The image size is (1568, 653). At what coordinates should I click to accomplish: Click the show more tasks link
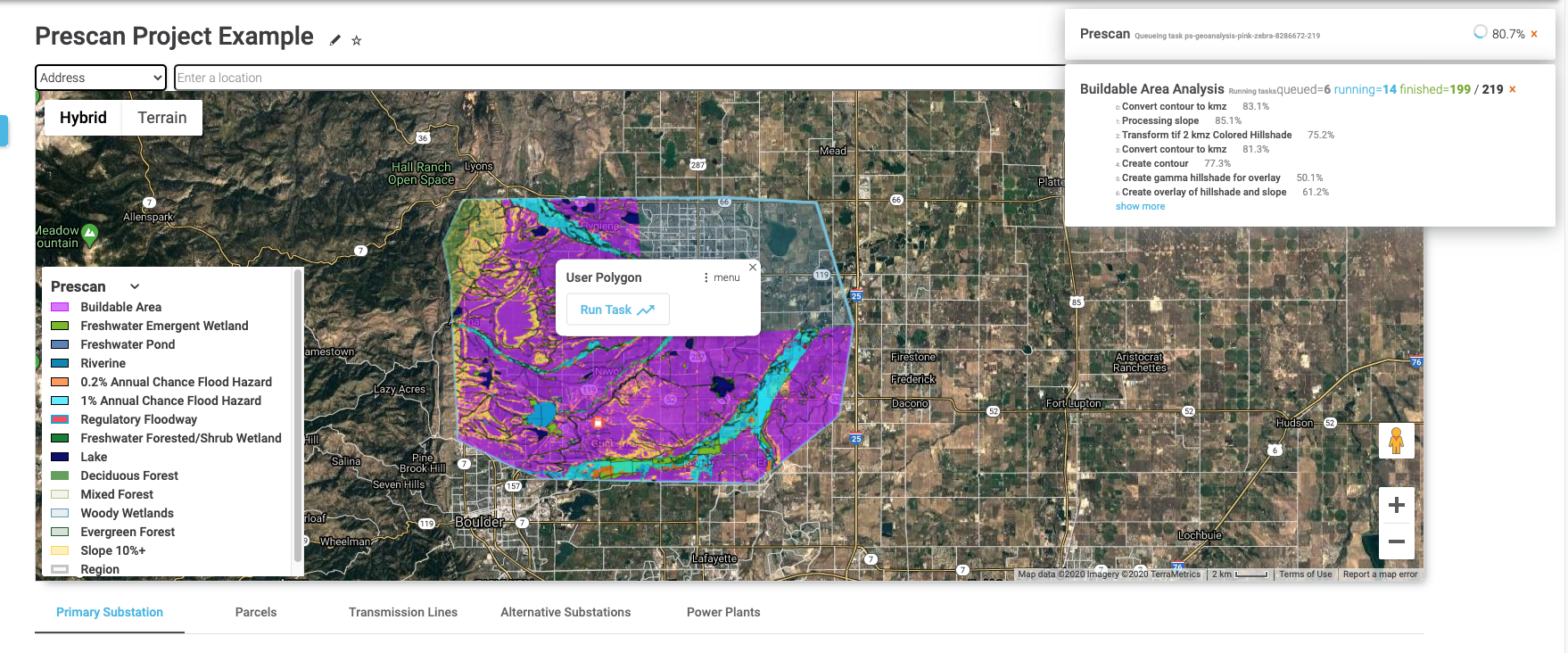click(1140, 206)
